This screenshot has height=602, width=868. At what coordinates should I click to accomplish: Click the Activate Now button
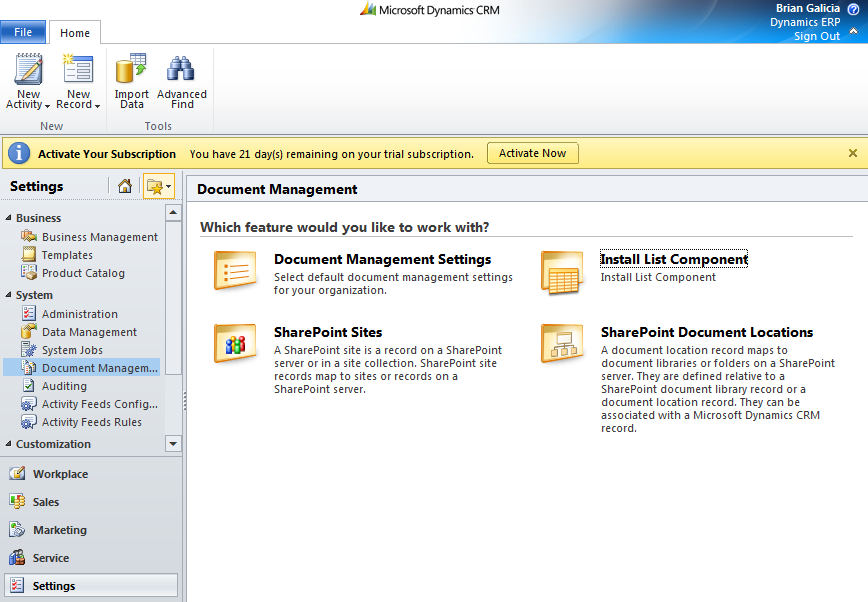[x=533, y=153]
